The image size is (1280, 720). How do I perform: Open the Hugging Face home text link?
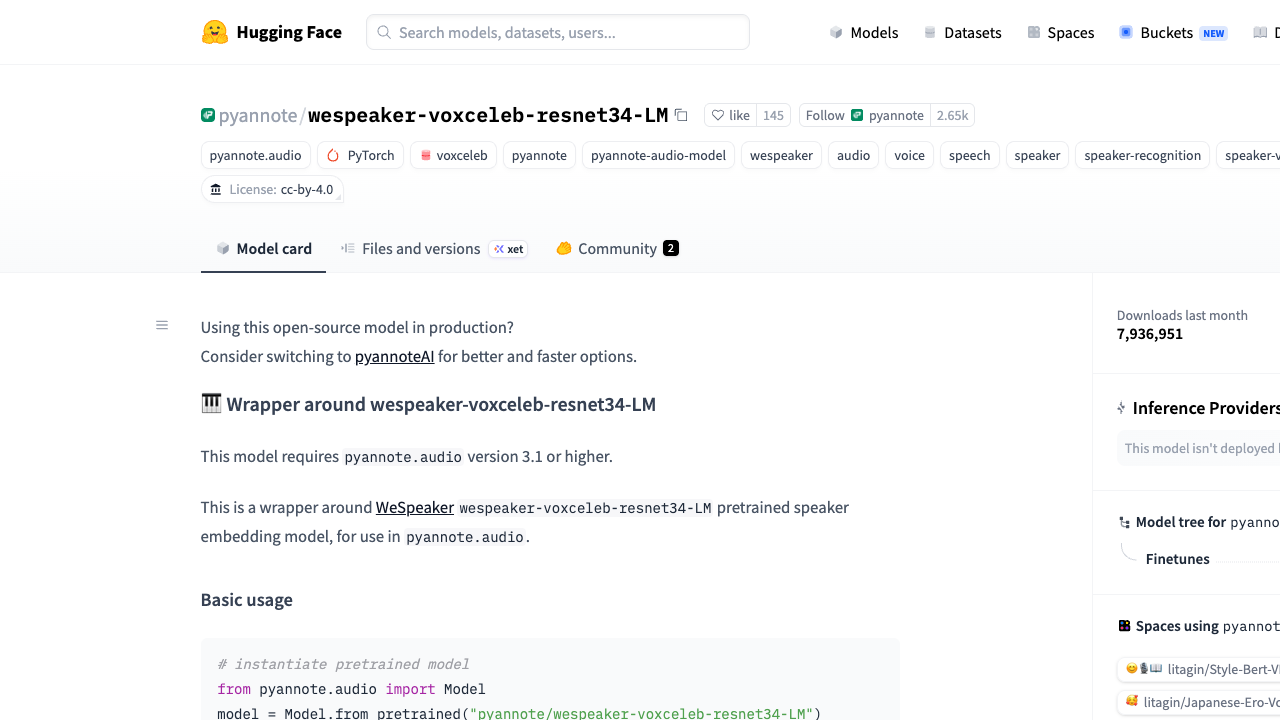click(x=289, y=32)
